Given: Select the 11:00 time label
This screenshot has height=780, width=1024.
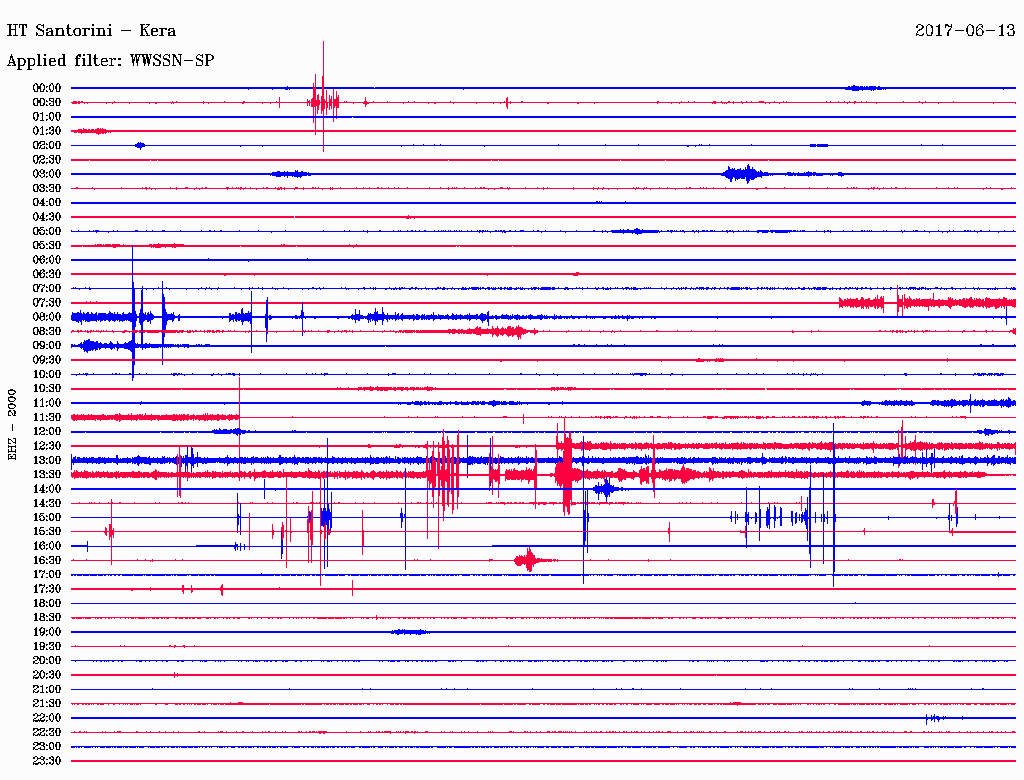Looking at the screenshot, I should pyautogui.click(x=47, y=403).
